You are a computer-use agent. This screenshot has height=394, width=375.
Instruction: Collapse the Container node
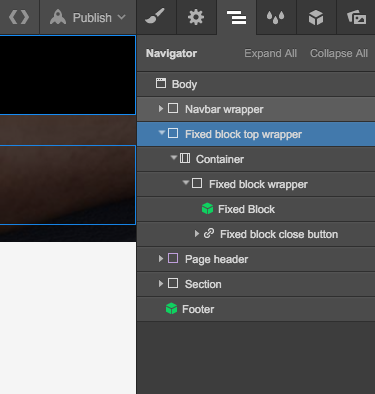click(173, 157)
